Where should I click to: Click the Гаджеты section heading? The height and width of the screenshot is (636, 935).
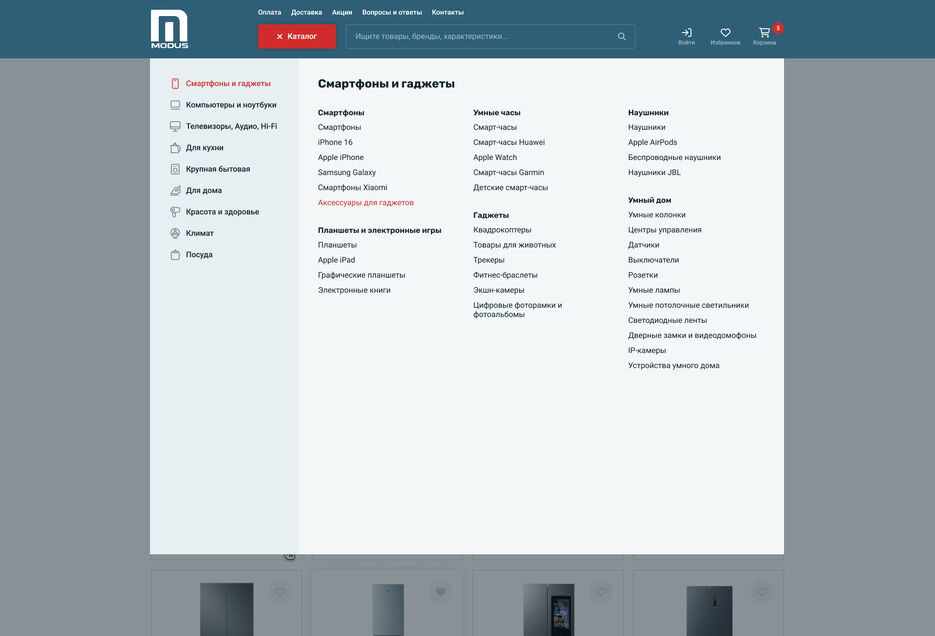tap(491, 215)
